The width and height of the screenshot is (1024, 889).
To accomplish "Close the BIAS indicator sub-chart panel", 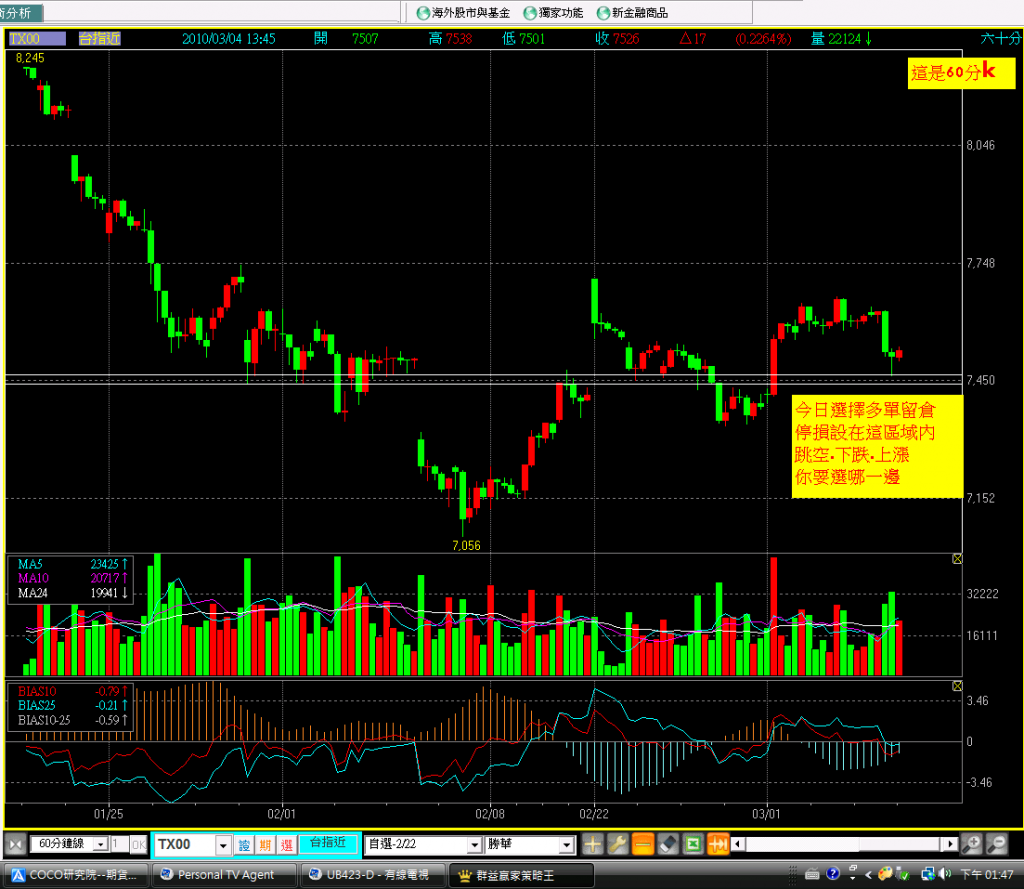I will tap(957, 686).
